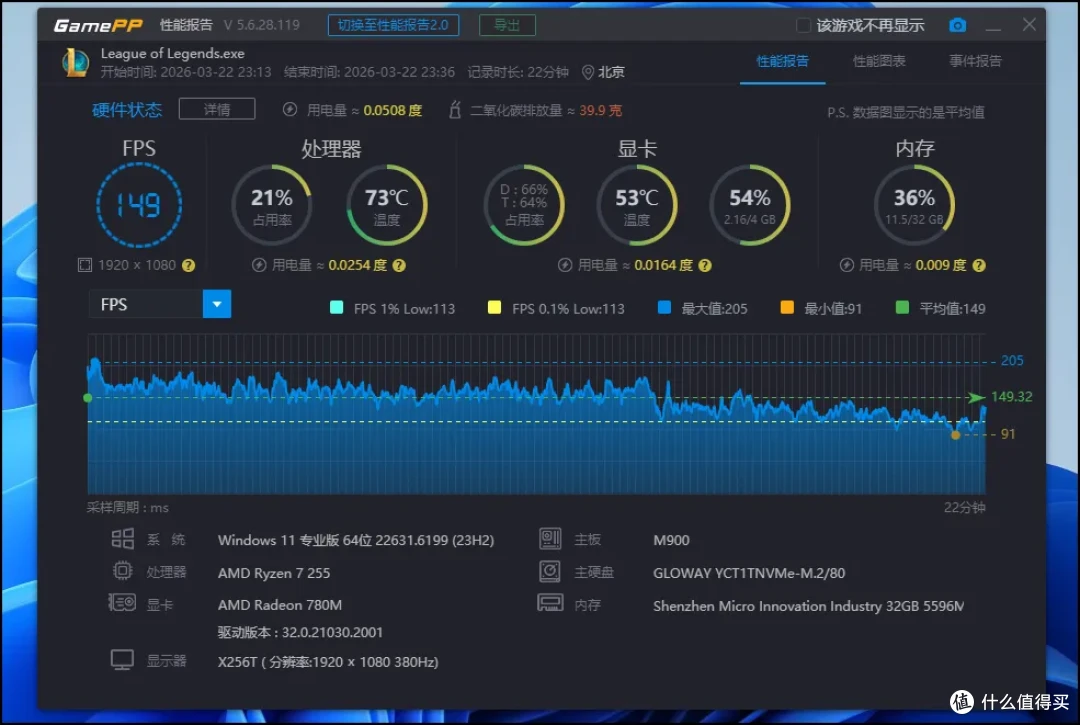
Task: Click the CPU temperature 73℃ gauge
Action: click(386, 205)
